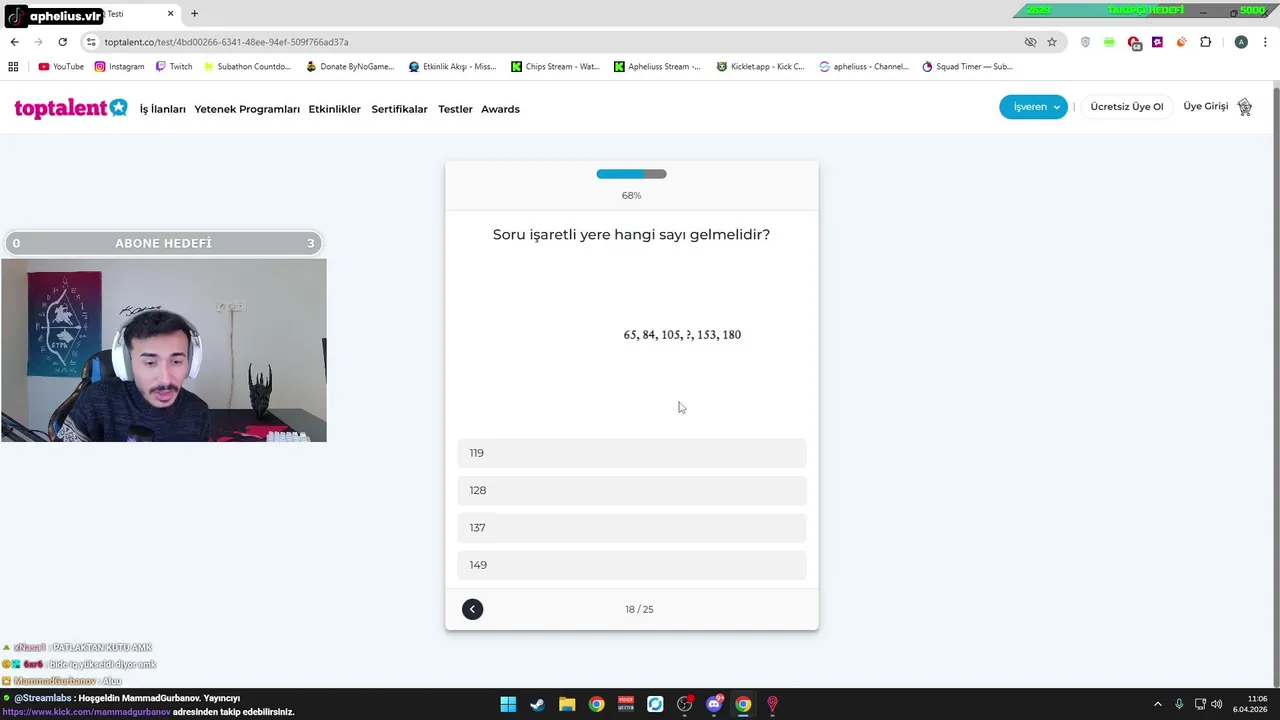Open Discord from the taskbar
1280x720 pixels.
tap(714, 704)
